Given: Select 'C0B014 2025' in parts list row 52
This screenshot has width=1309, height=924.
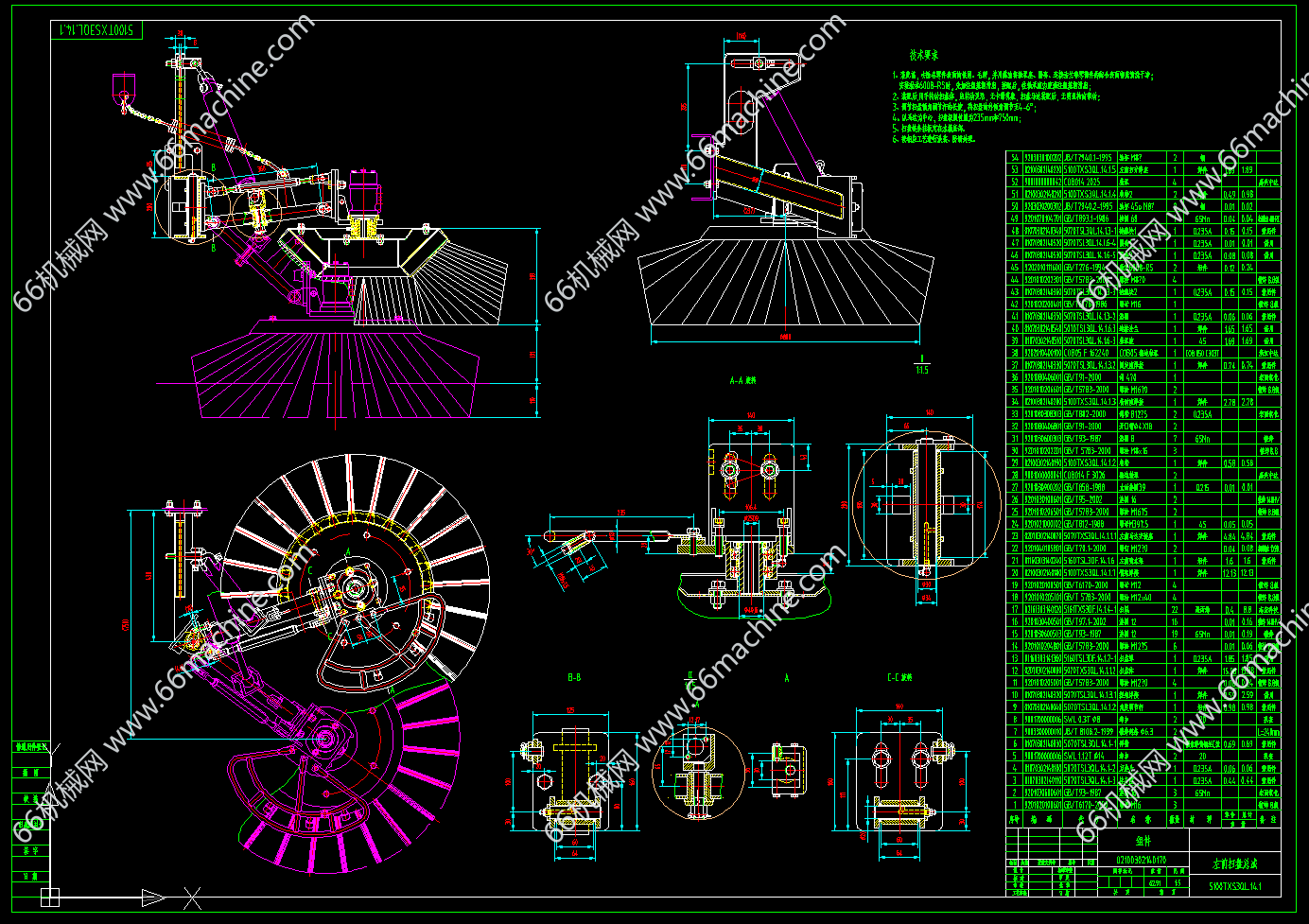Looking at the screenshot, I should click(1082, 183).
